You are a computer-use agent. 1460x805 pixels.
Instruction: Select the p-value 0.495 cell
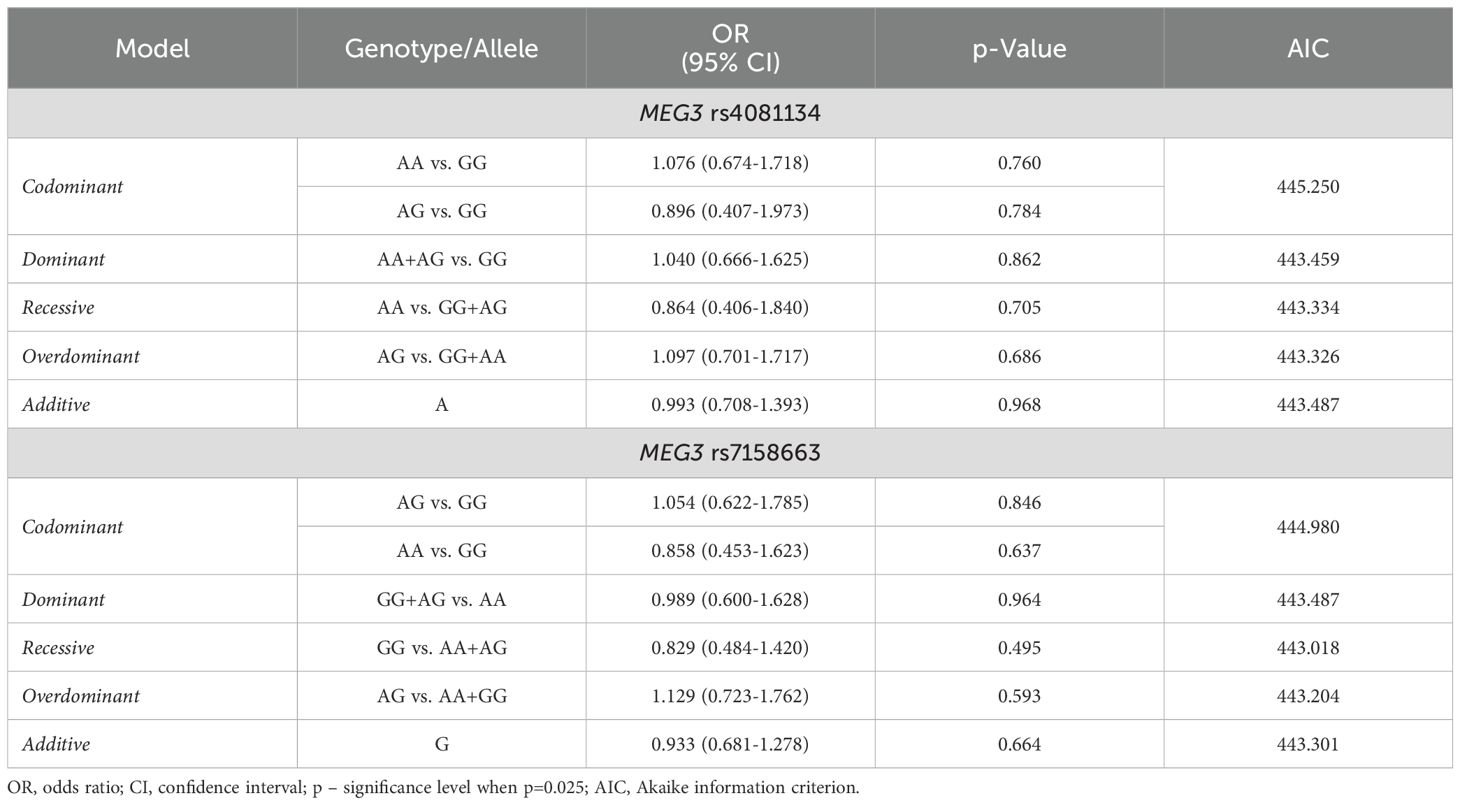[1019, 648]
